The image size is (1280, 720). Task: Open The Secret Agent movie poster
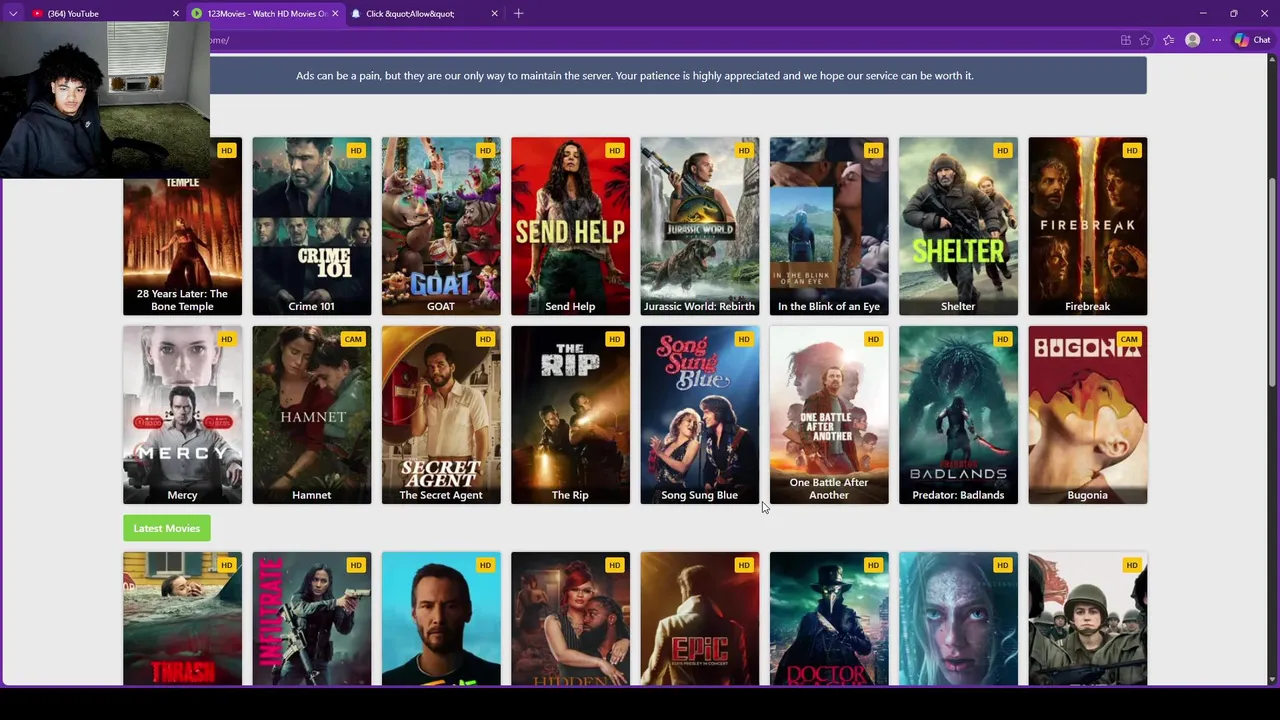tap(441, 415)
